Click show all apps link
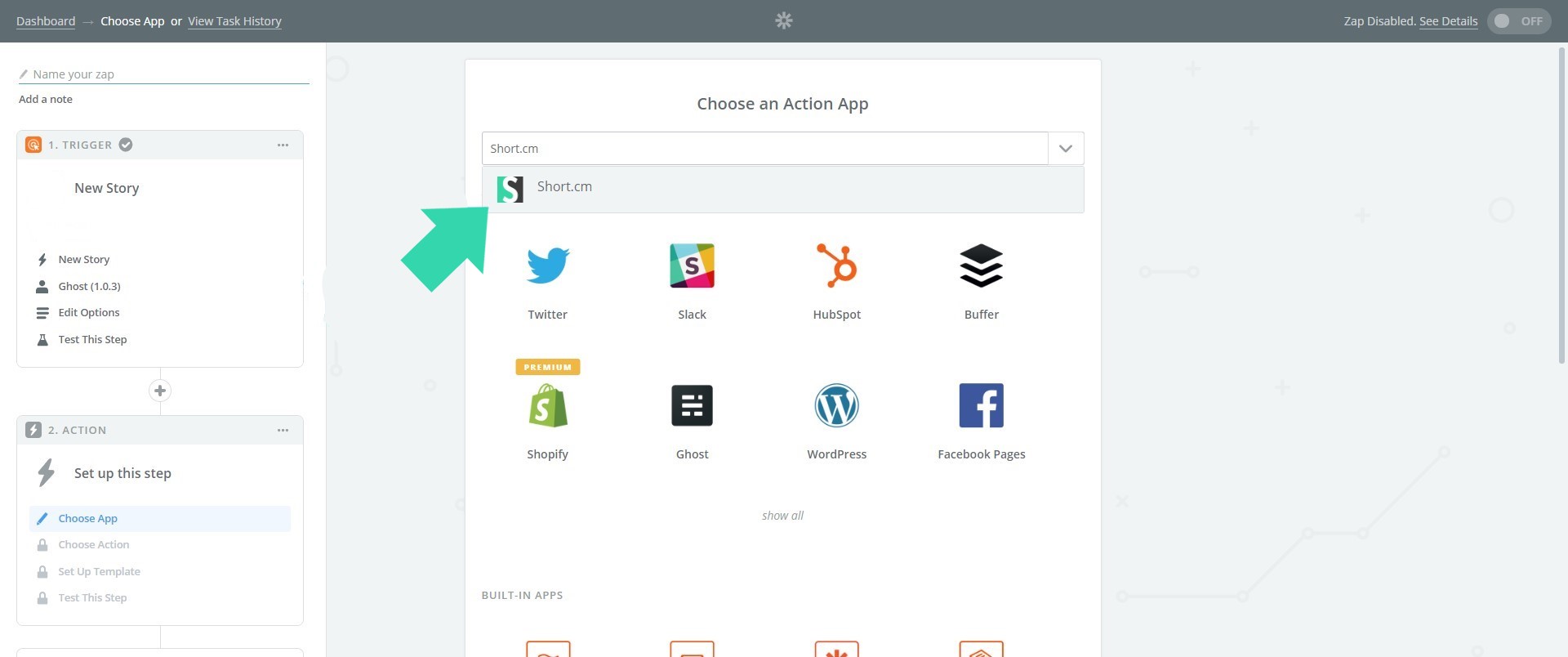This screenshot has height=657, width=1568. tap(782, 516)
